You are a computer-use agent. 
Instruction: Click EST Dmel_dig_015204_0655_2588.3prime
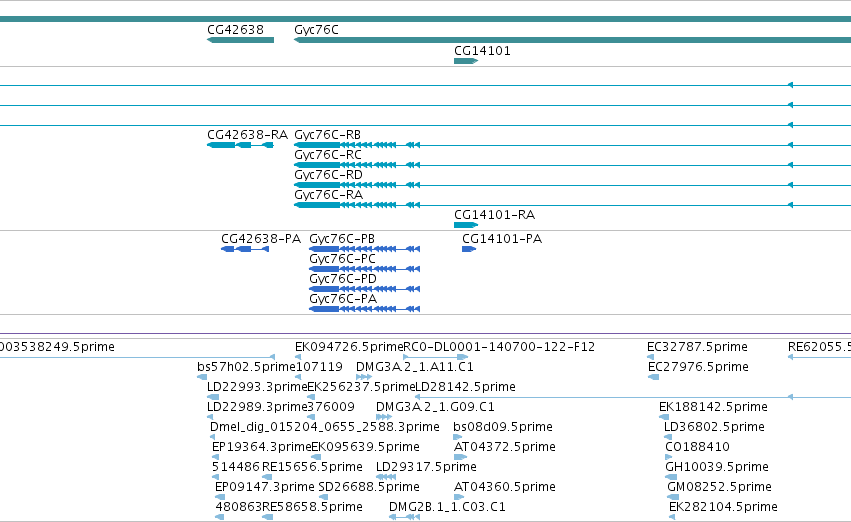pos(325,427)
